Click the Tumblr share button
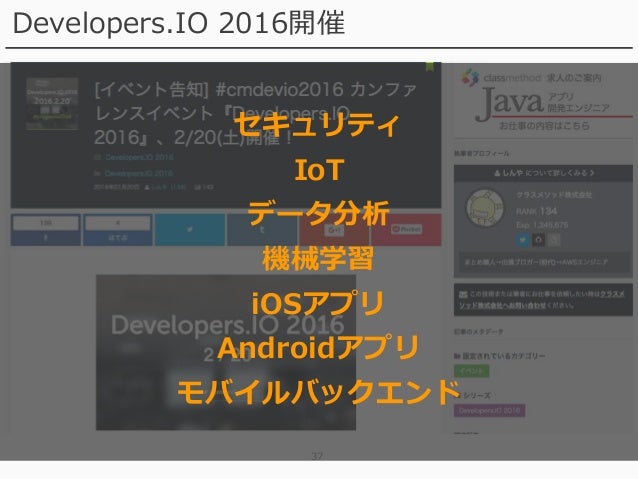The height and width of the screenshot is (479, 638). (x=262, y=230)
